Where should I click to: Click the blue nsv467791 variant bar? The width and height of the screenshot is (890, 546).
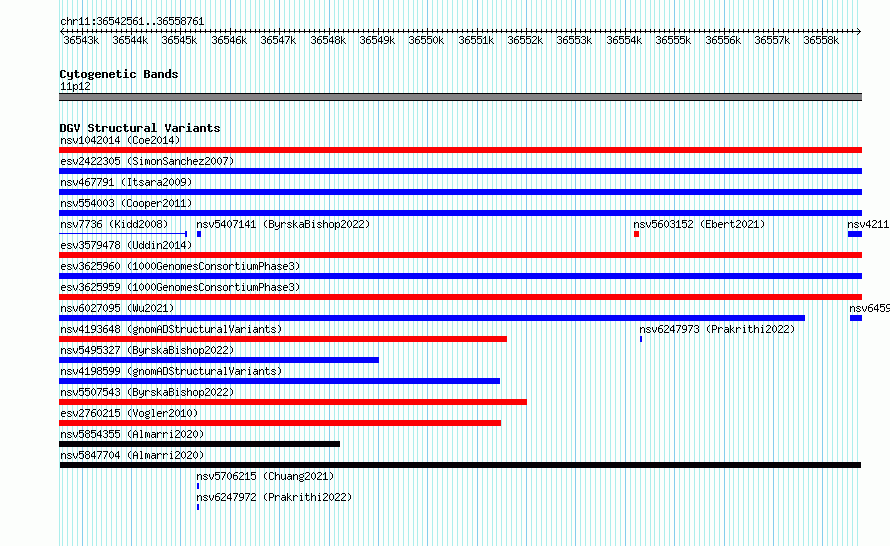pos(460,192)
